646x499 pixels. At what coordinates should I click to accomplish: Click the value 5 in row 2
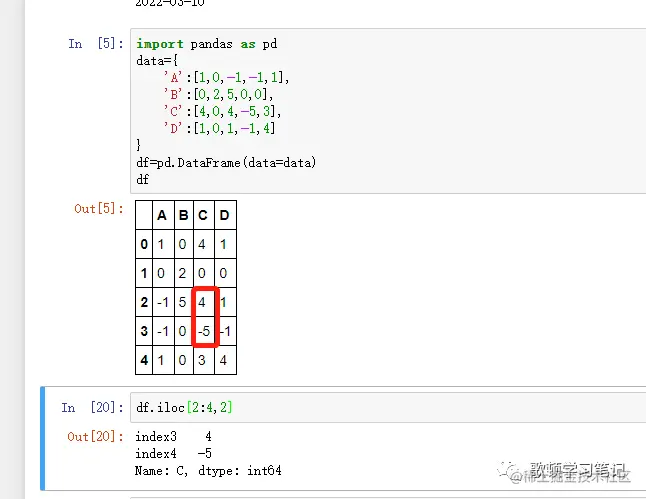click(183, 302)
